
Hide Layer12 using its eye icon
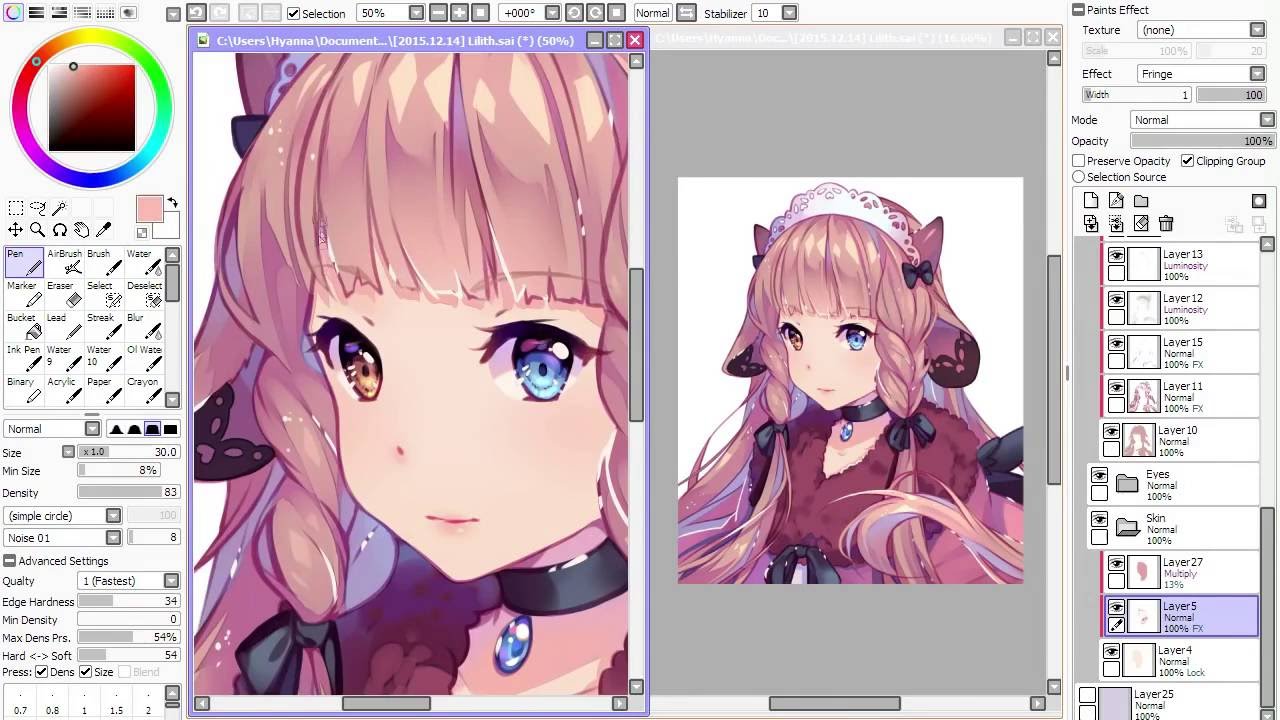click(x=1116, y=298)
